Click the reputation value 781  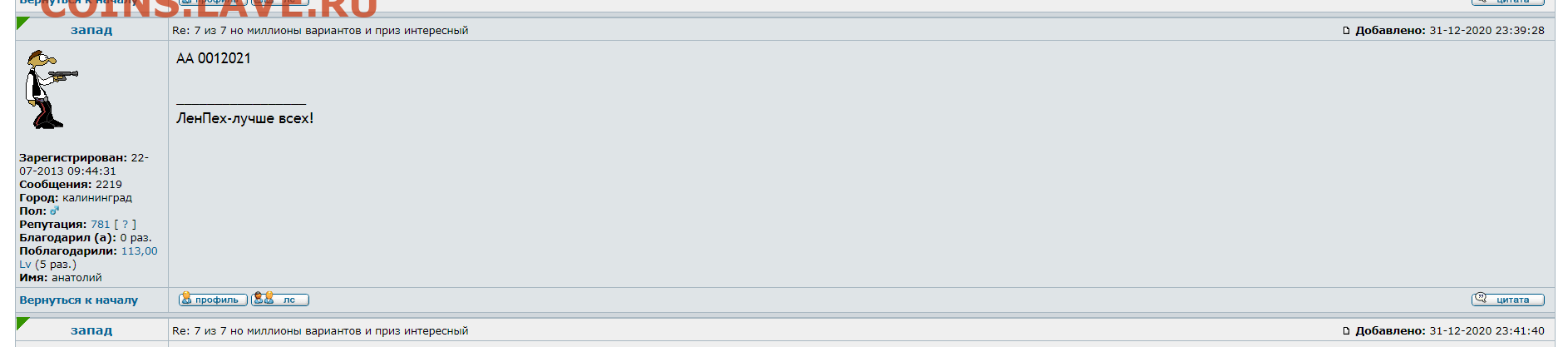101,225
